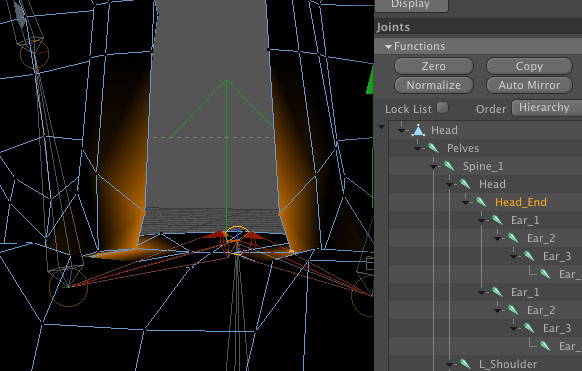Click the Normalize button
The width and height of the screenshot is (582, 371).
tap(434, 85)
